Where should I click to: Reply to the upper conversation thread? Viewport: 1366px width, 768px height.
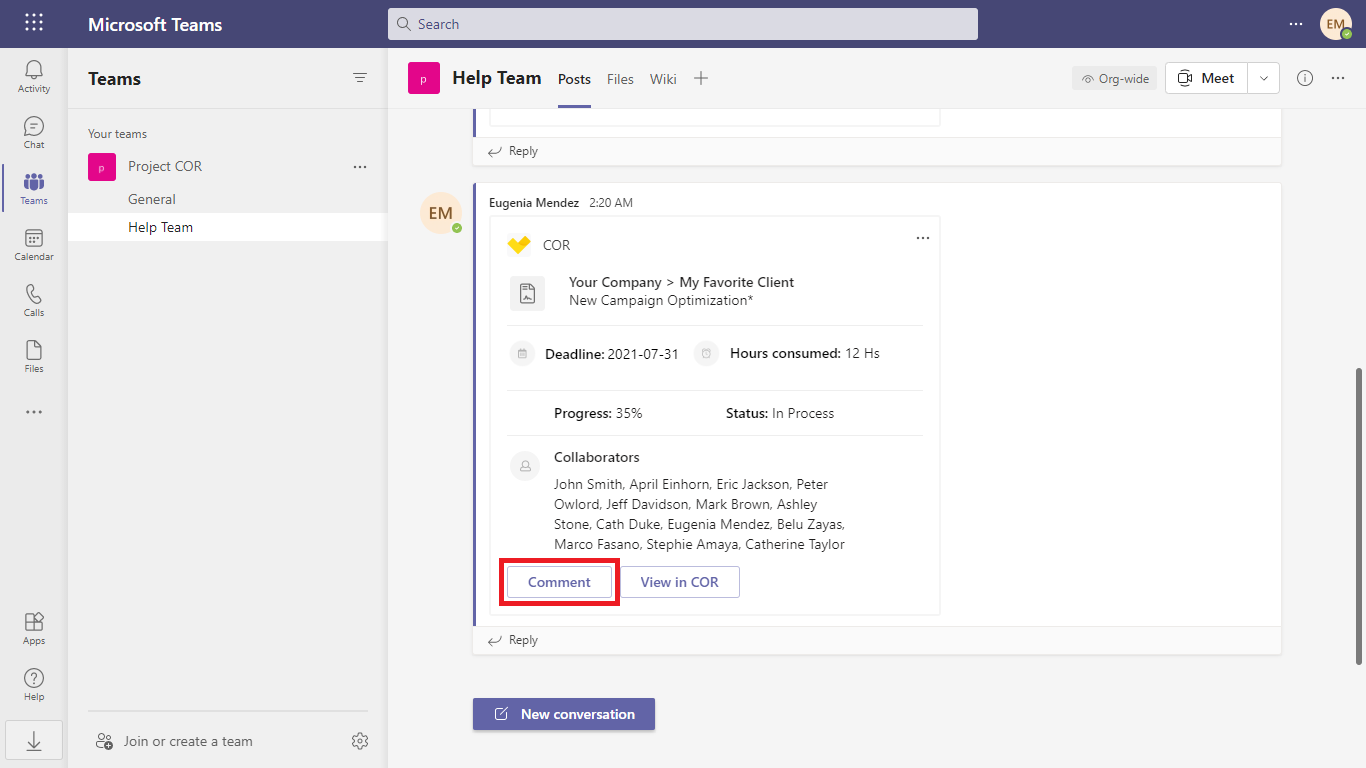513,151
